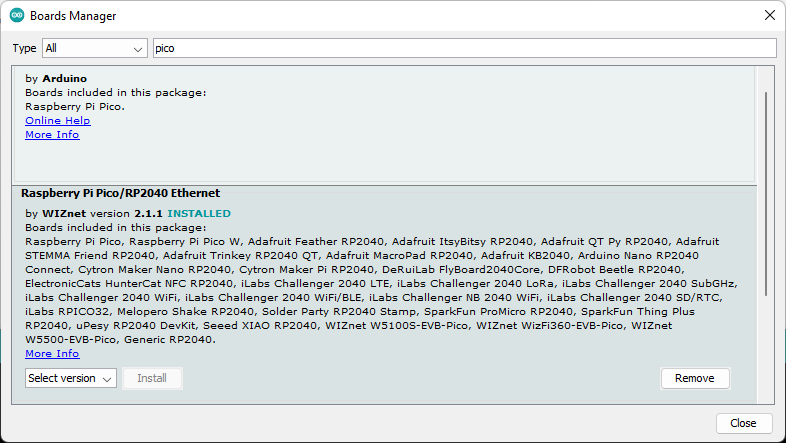Close the Boards Manager window with X
Image resolution: width=786 pixels, height=443 pixels.
coord(769,16)
